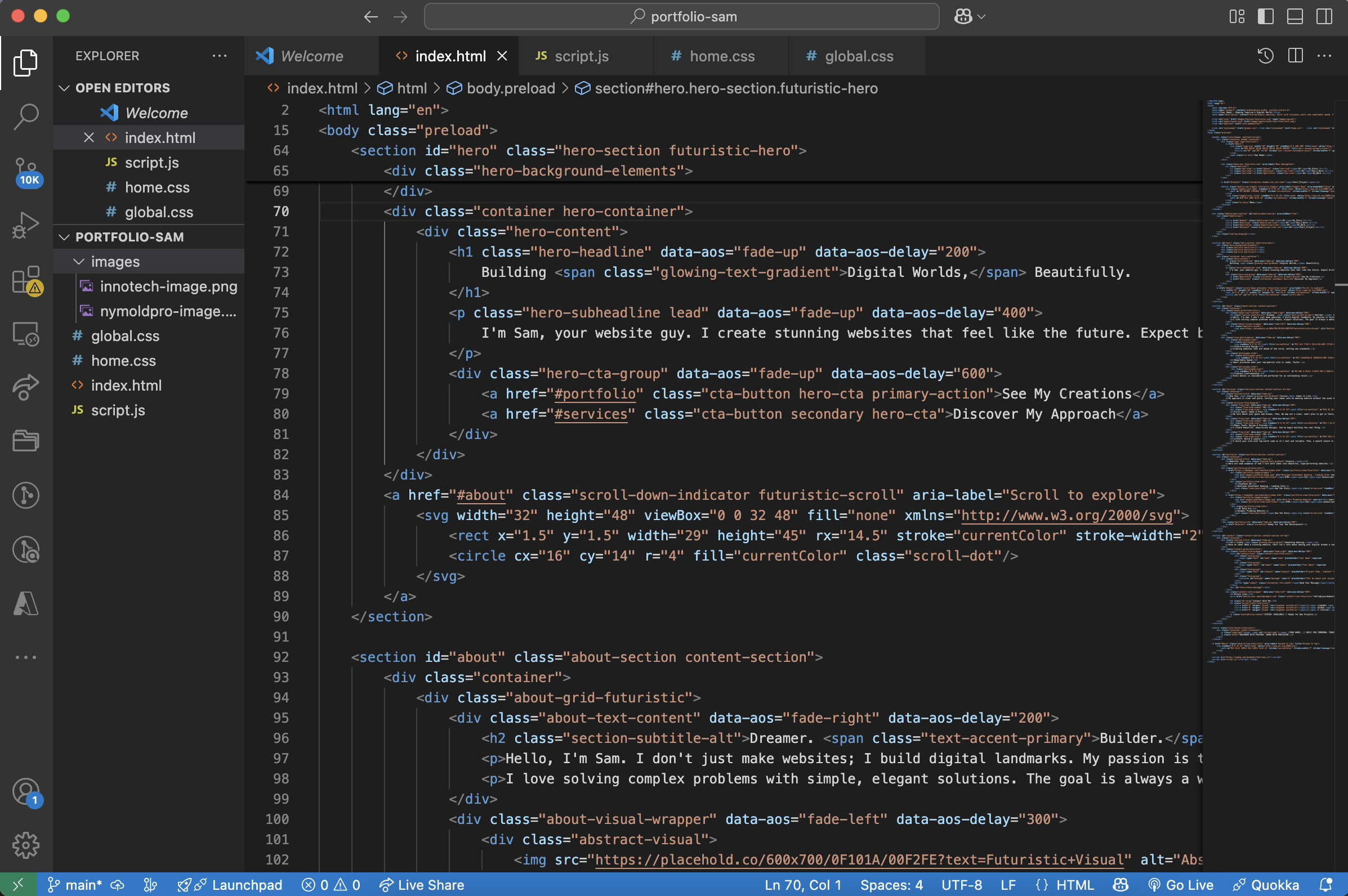Open editor More Actions ellipsis
The image size is (1348, 896).
point(1324,56)
